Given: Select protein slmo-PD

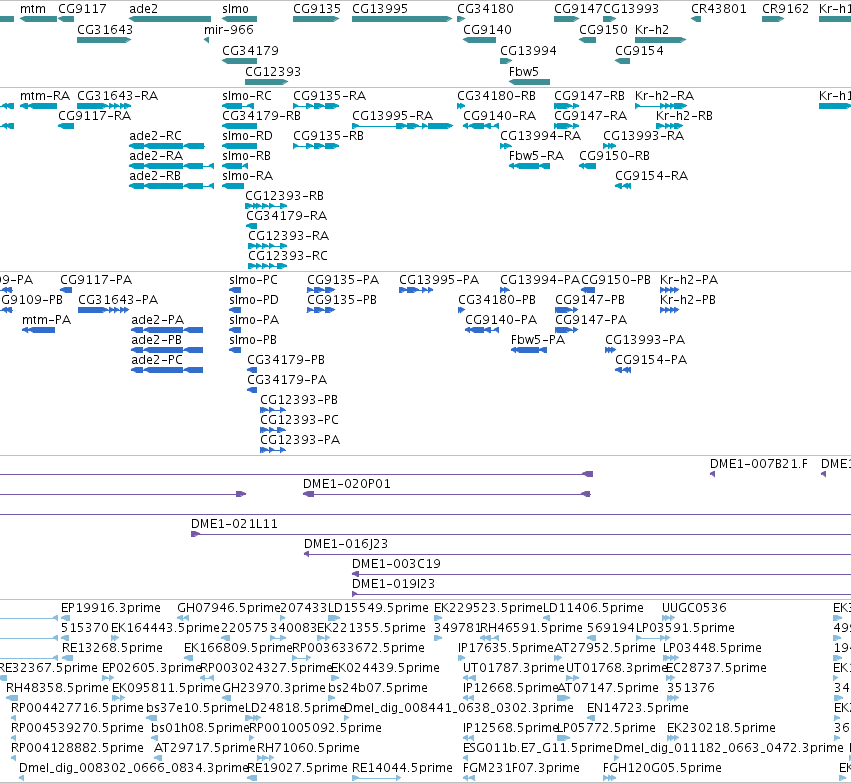Looking at the screenshot, I should pos(235,310).
